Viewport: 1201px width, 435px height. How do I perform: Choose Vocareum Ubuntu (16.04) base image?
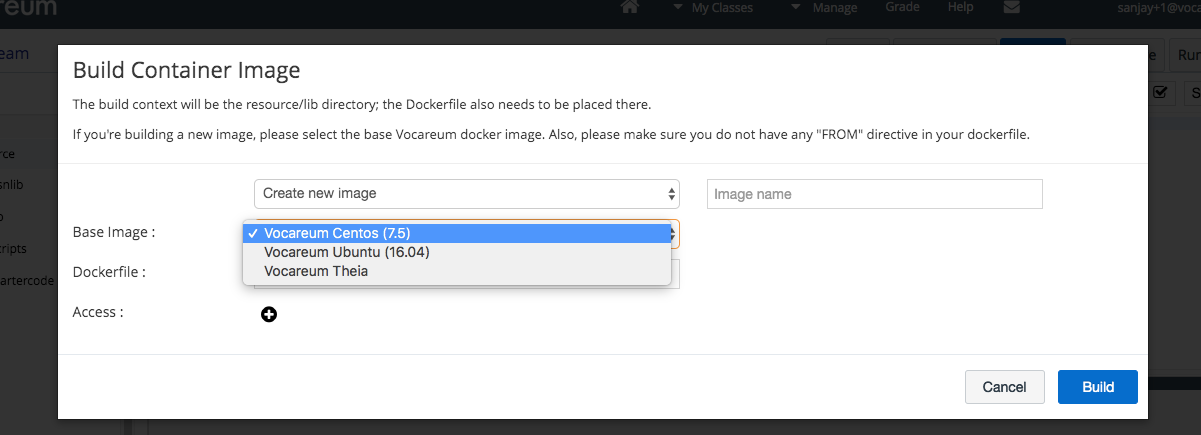tap(456, 252)
